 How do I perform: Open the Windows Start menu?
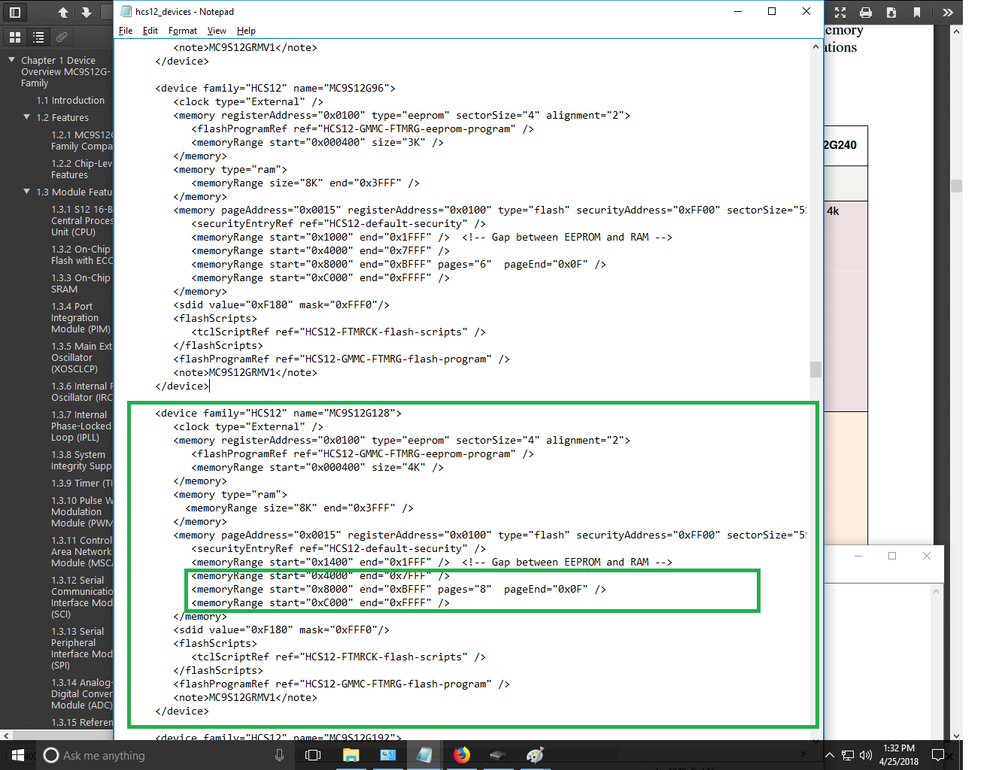point(17,755)
